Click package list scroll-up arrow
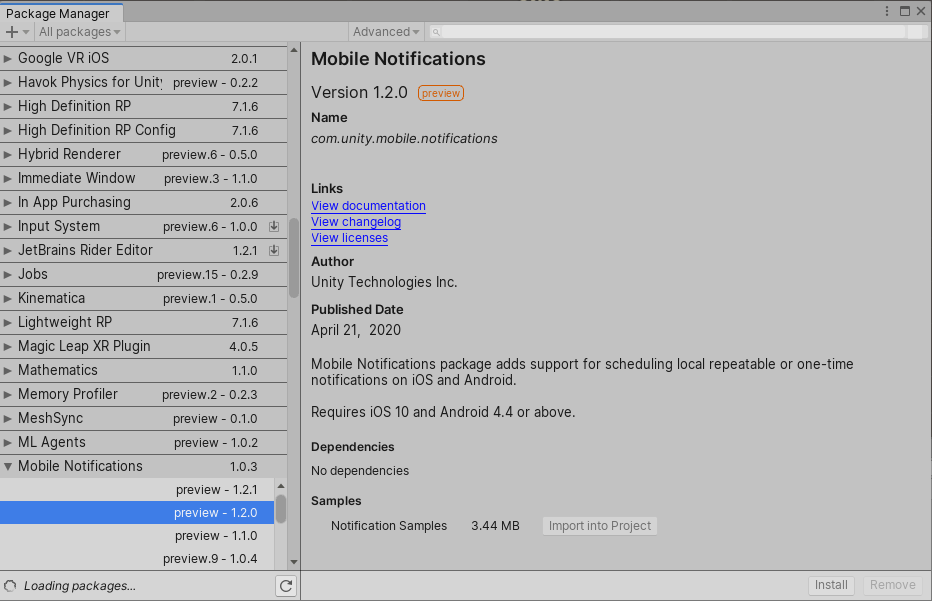This screenshot has width=932, height=601. [294, 51]
